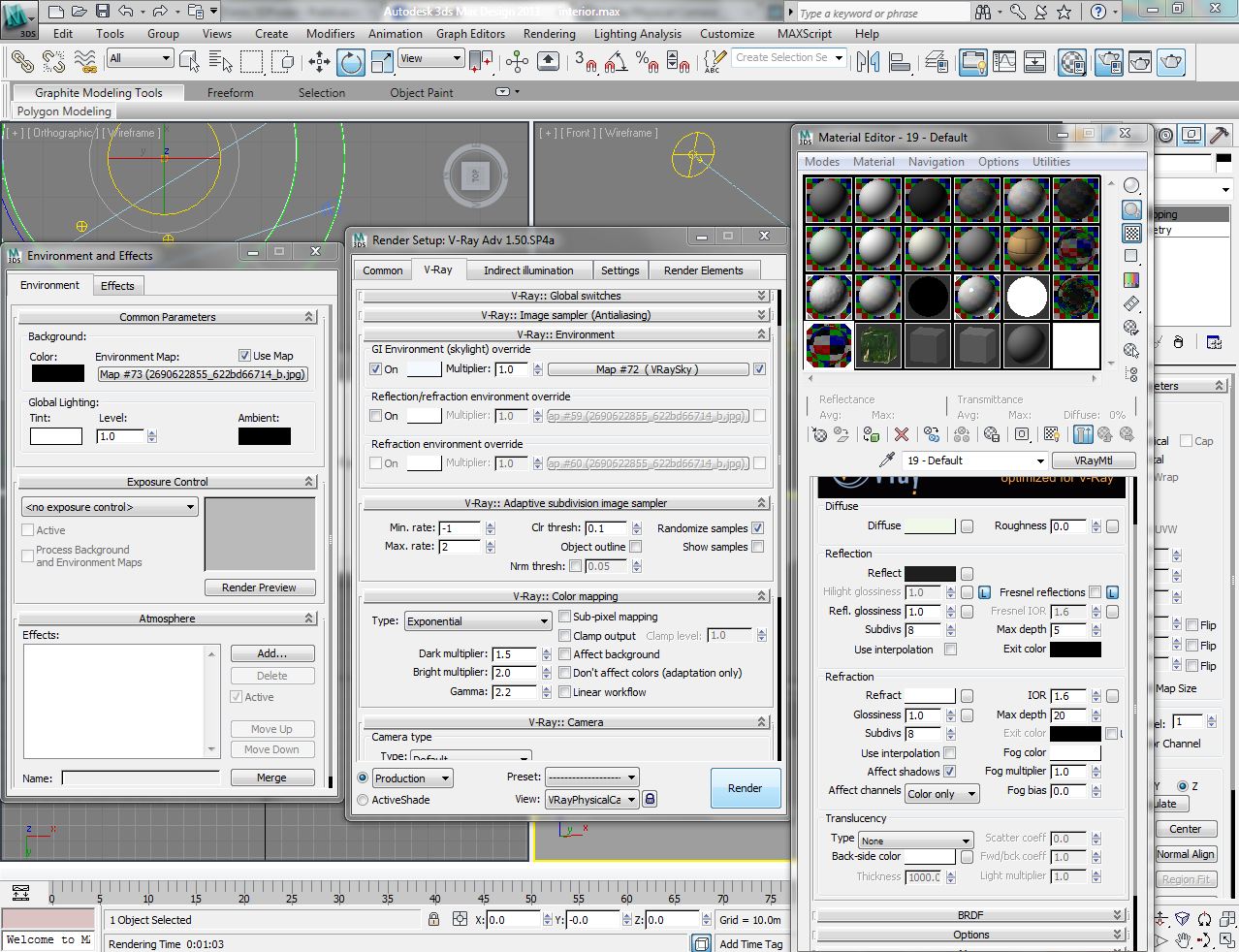
Task: Click the Background Color black swatch
Action: (x=57, y=373)
